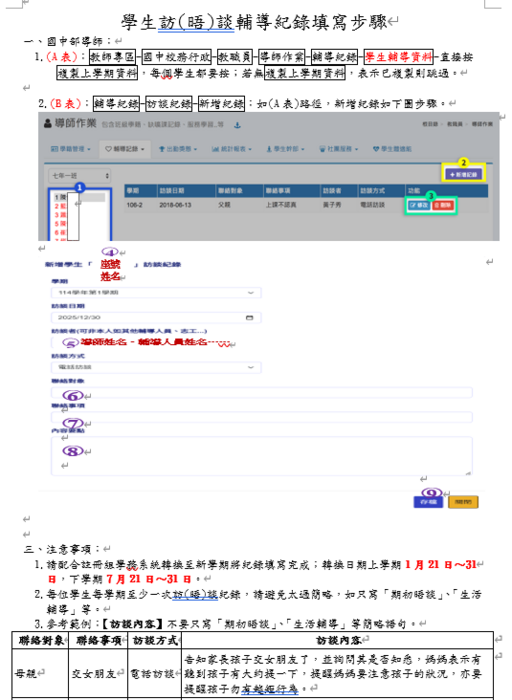Viewport: 512px width, 700px height.
Task: Open the 社團服務 menu tab
Action: tap(339, 149)
